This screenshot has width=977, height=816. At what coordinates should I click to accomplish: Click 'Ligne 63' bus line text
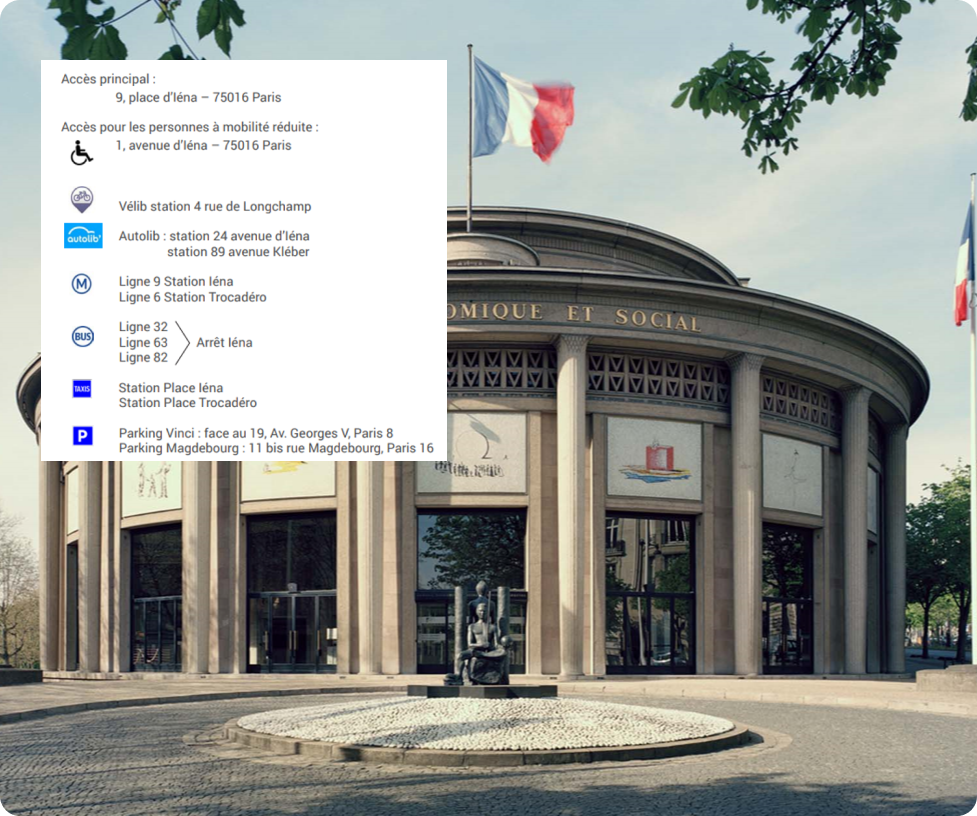143,343
